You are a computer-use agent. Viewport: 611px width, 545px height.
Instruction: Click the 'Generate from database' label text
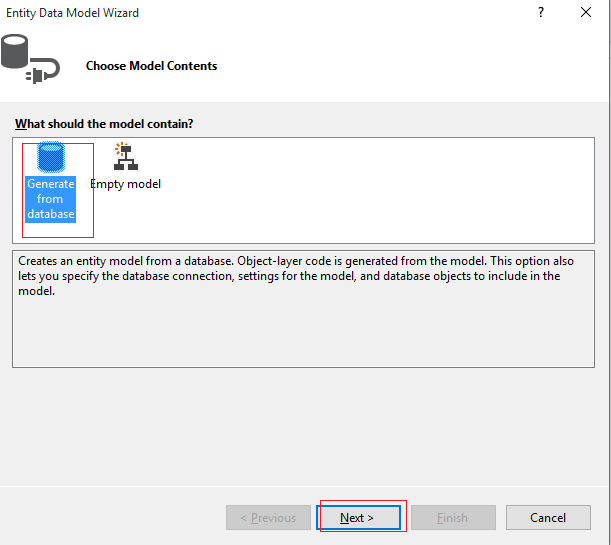(x=51, y=199)
